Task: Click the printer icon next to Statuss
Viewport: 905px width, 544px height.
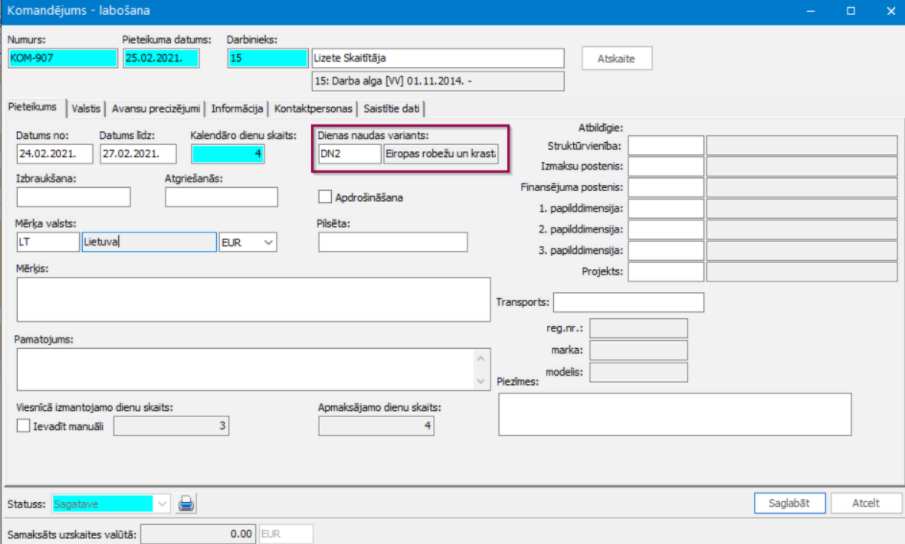Action: click(186, 504)
